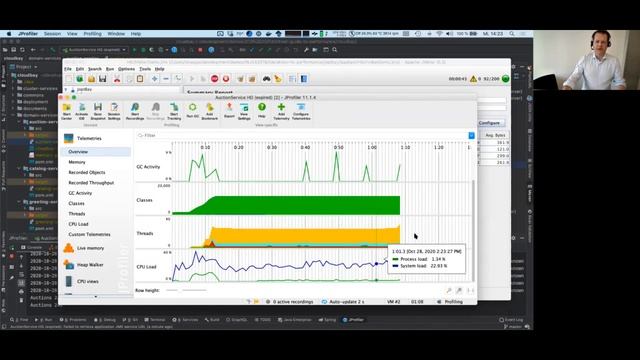Click Add Bookmark toolbar icon

(210, 111)
